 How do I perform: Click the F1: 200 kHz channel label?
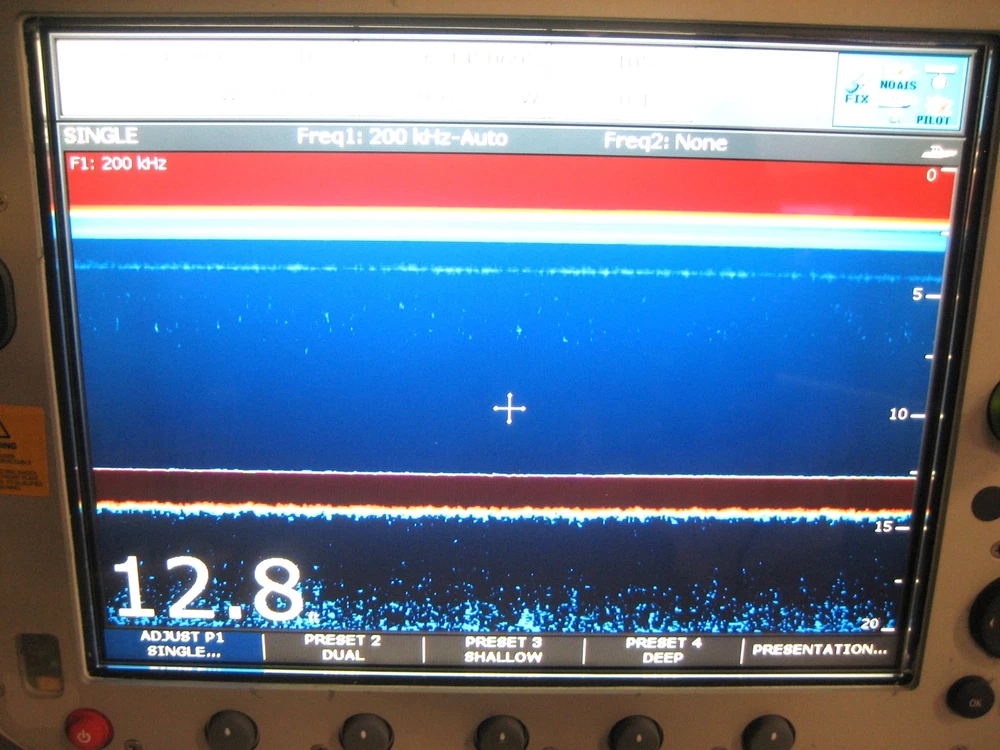click(x=118, y=163)
